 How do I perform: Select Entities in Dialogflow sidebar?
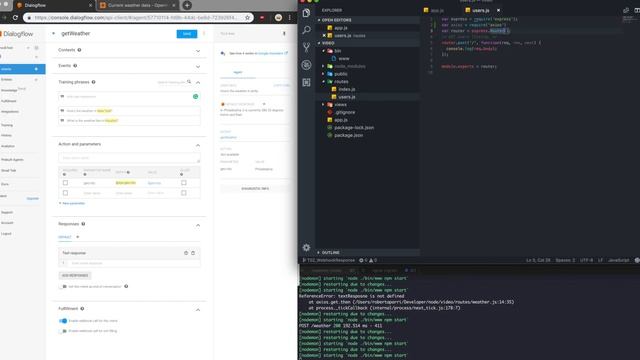(7, 80)
